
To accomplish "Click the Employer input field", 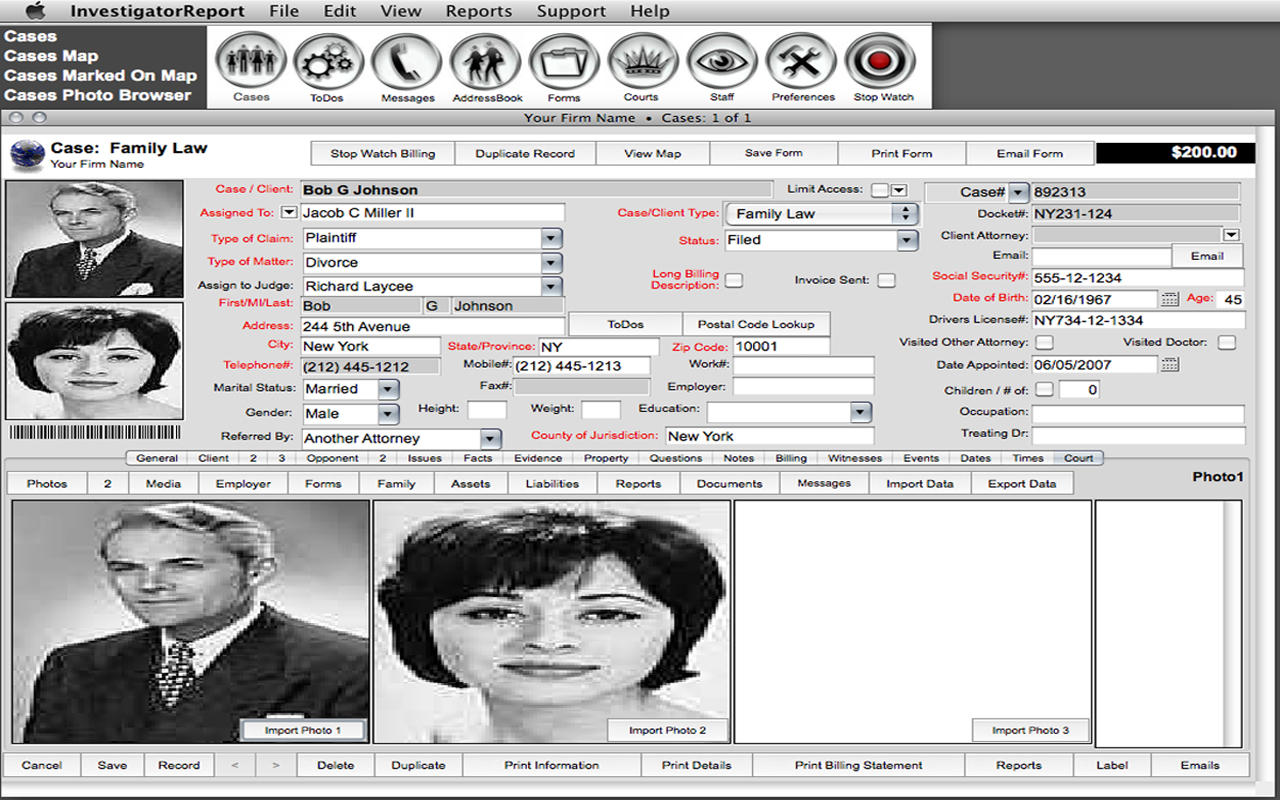I will click(x=803, y=387).
